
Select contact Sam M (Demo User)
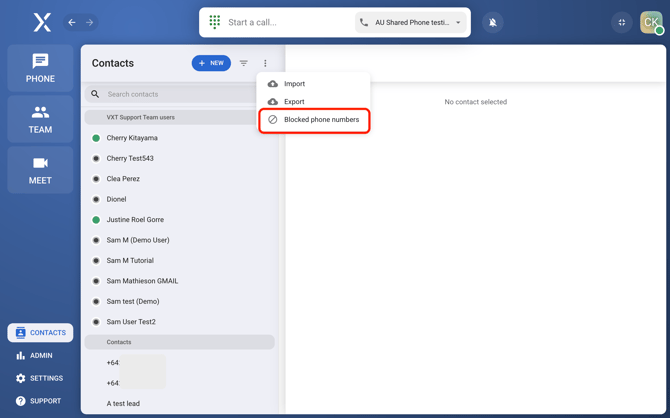179,240
